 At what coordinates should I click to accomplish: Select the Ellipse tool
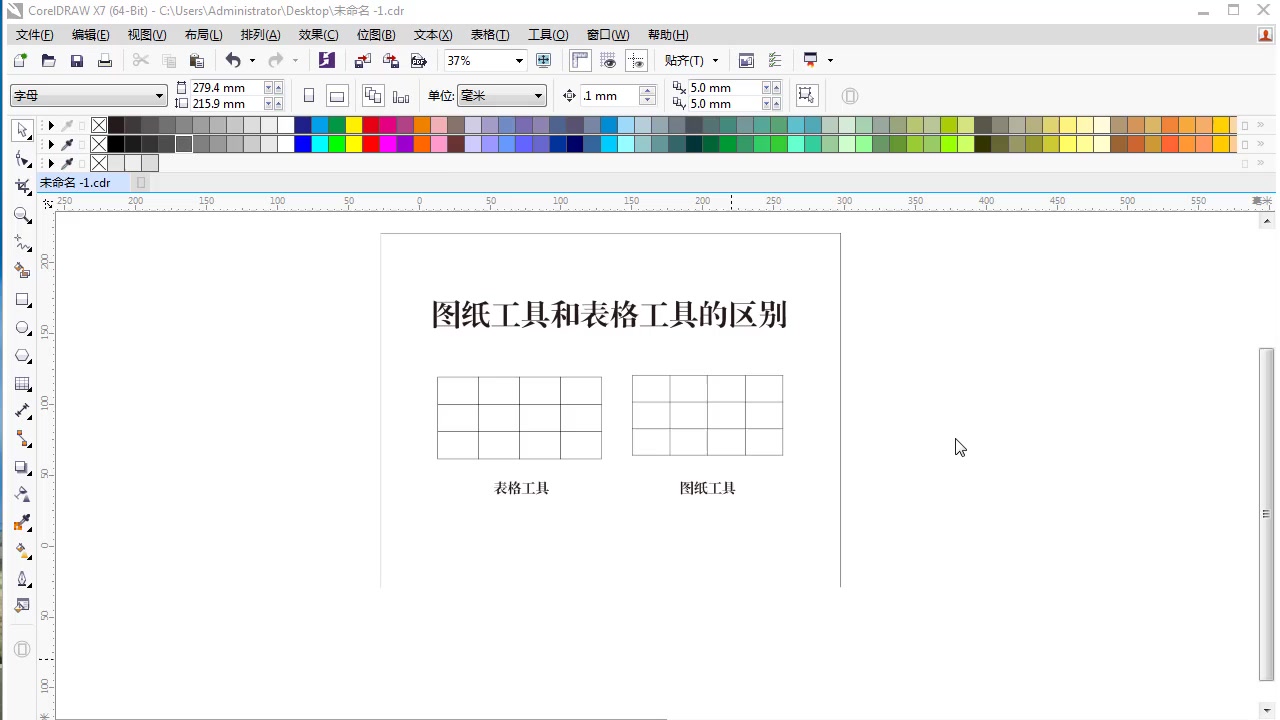pyautogui.click(x=22, y=328)
